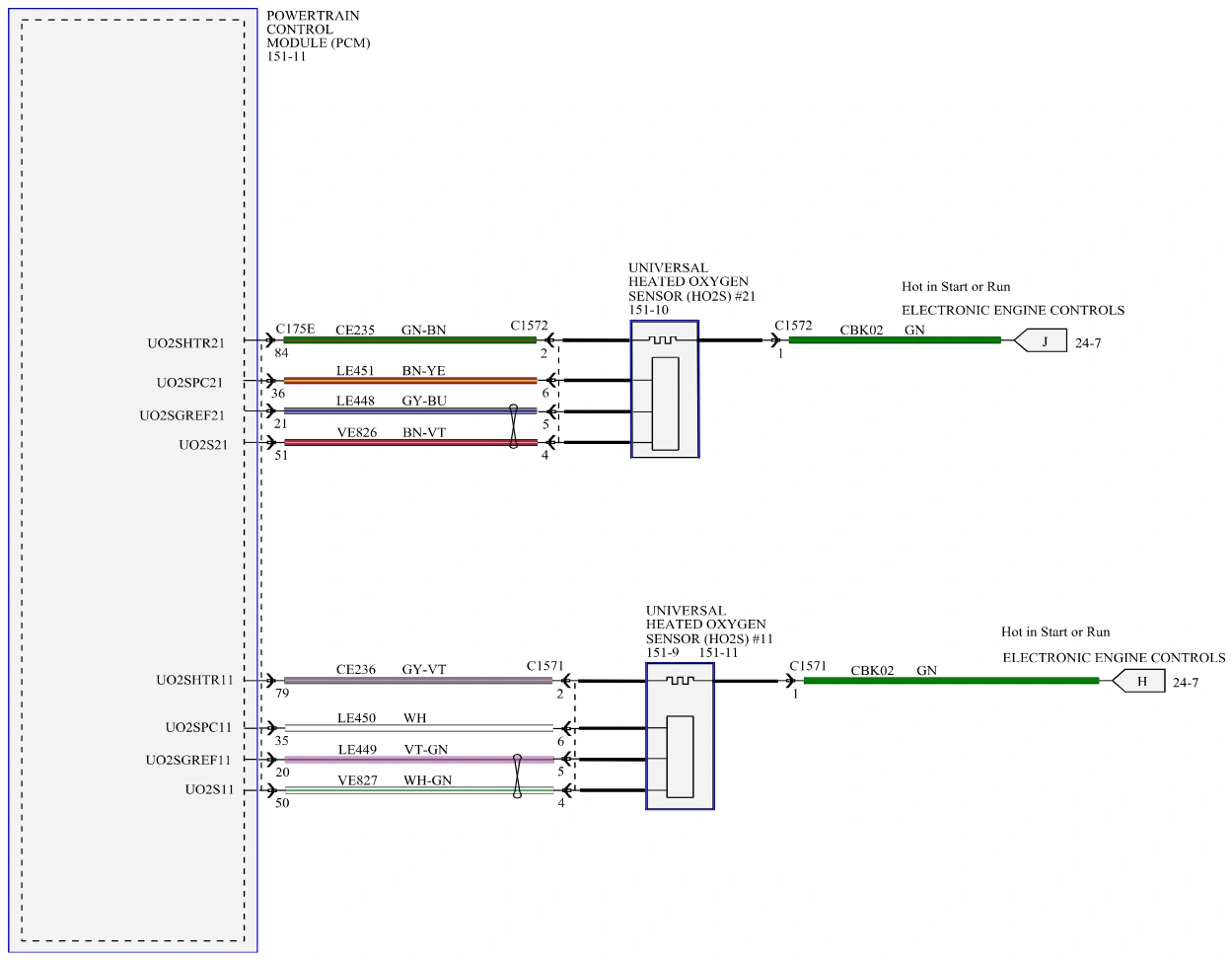Click the C175E connector label
Screen dimensions: 1232x960
[296, 329]
